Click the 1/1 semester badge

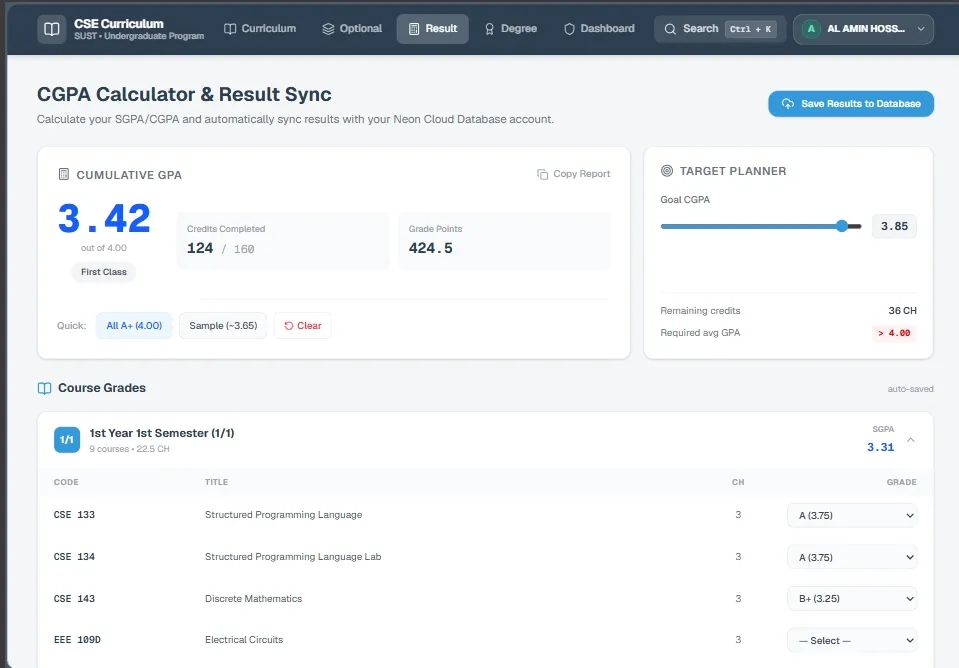click(x=67, y=440)
